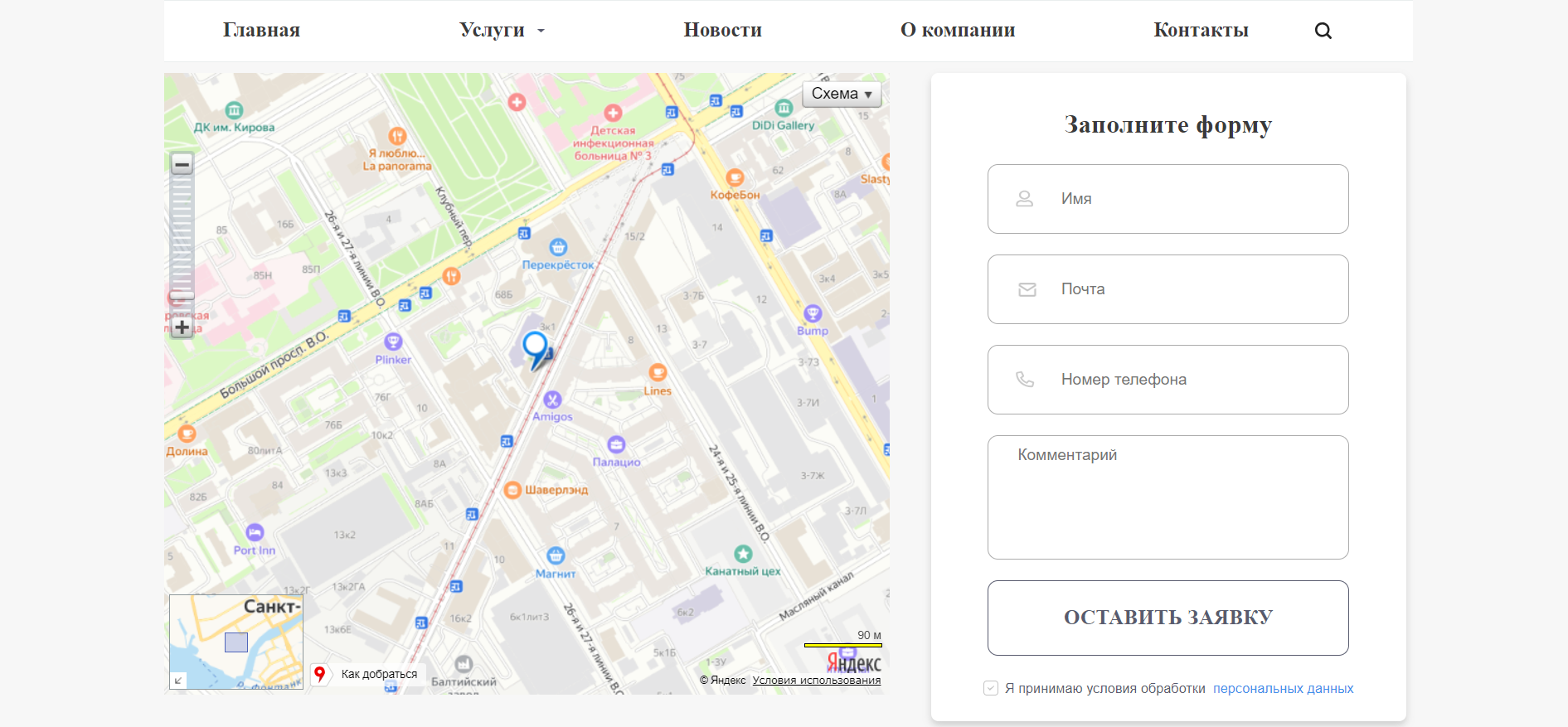The width and height of the screenshot is (1568, 727).
Task: Collapse the mini-map overview arrow
Action: [177, 681]
